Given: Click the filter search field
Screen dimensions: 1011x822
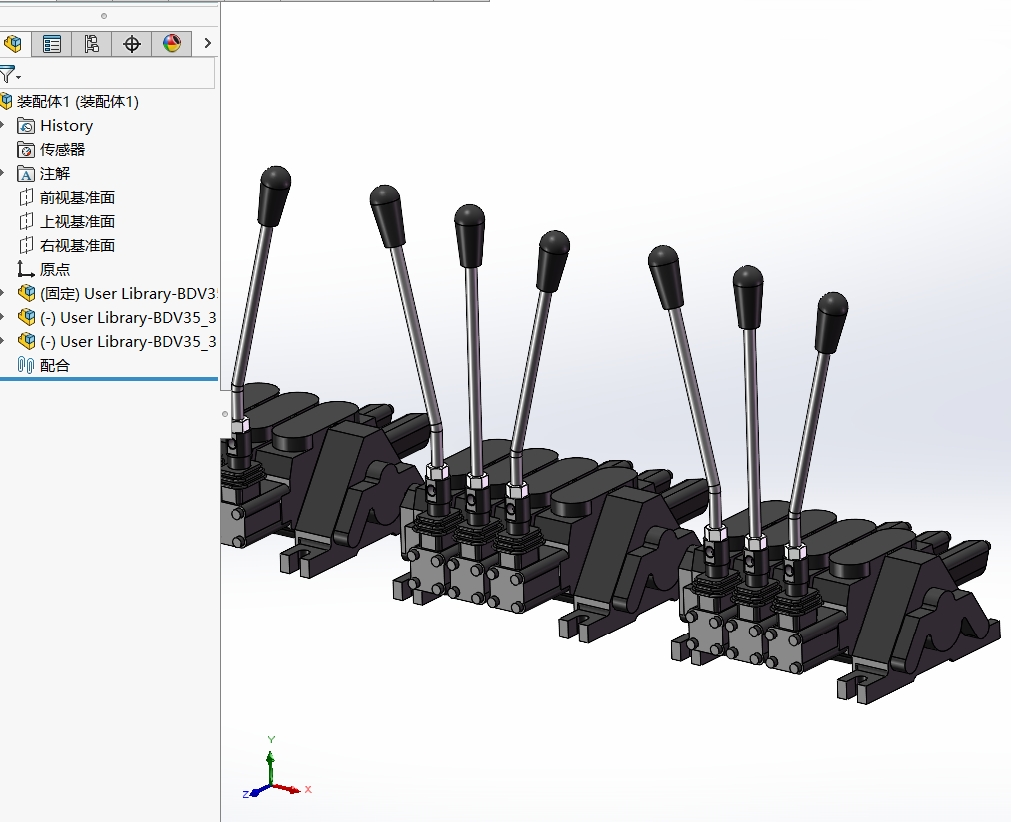Looking at the screenshot, I should (x=119, y=75).
